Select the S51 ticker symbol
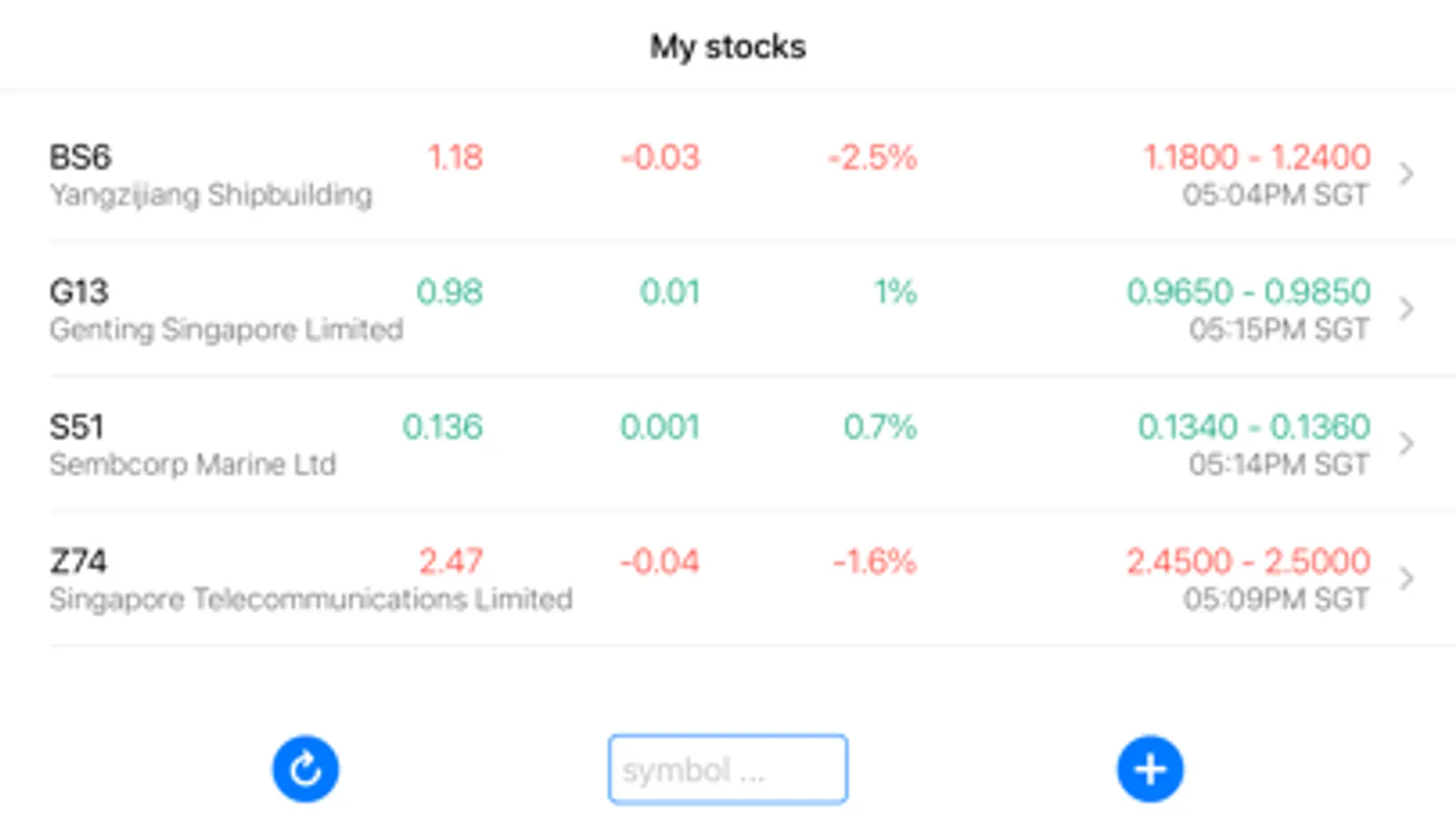The height and width of the screenshot is (820, 1456). [76, 427]
